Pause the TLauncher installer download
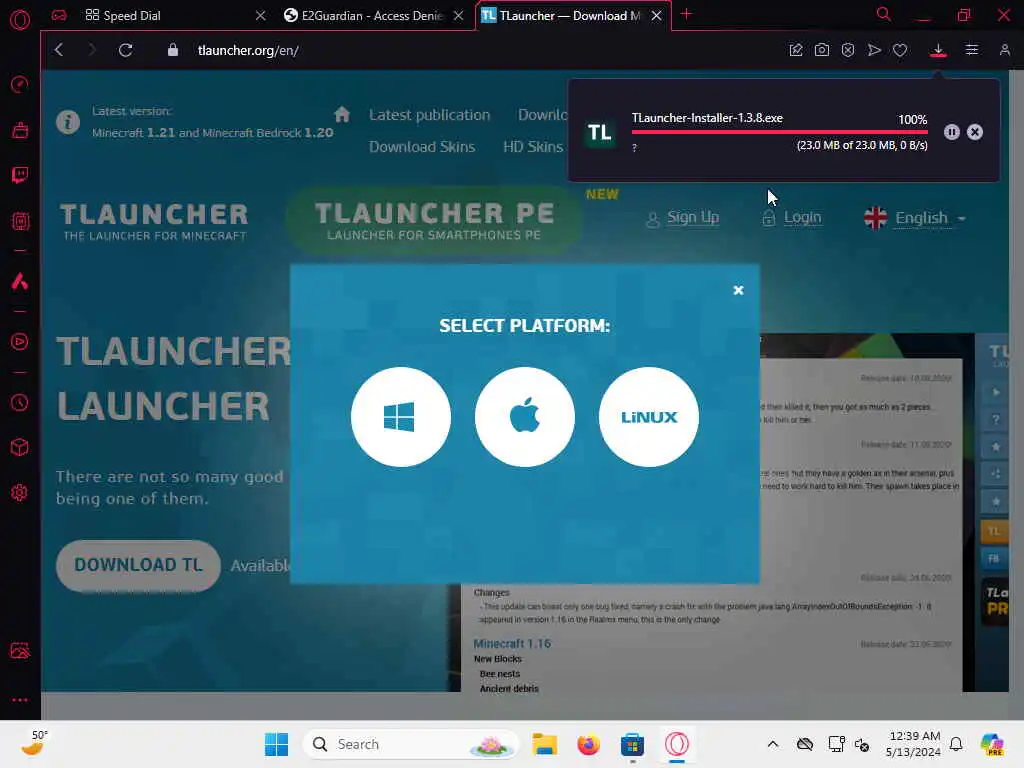This screenshot has height=768, width=1024. click(x=952, y=132)
